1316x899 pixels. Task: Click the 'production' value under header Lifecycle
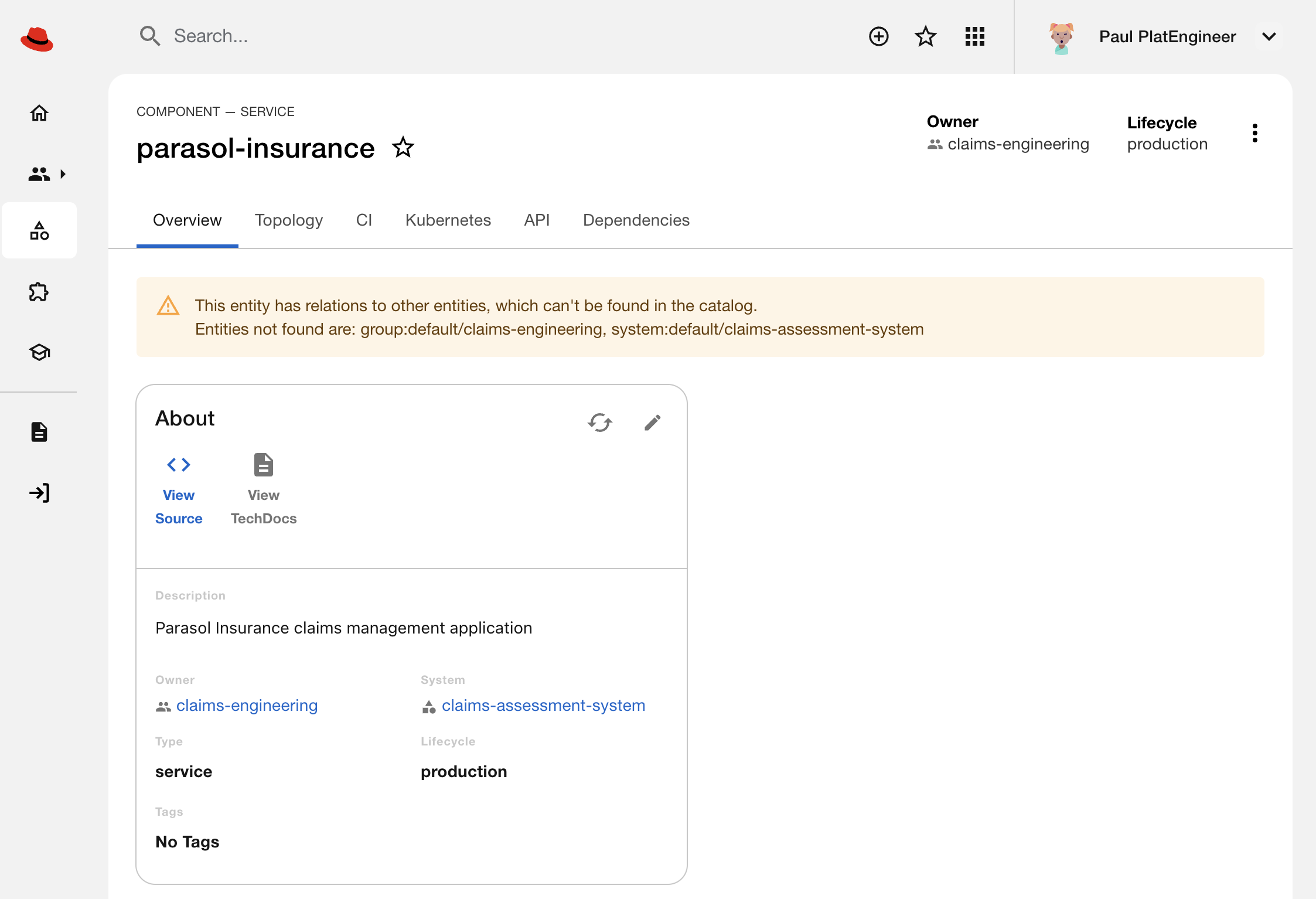click(x=1167, y=144)
